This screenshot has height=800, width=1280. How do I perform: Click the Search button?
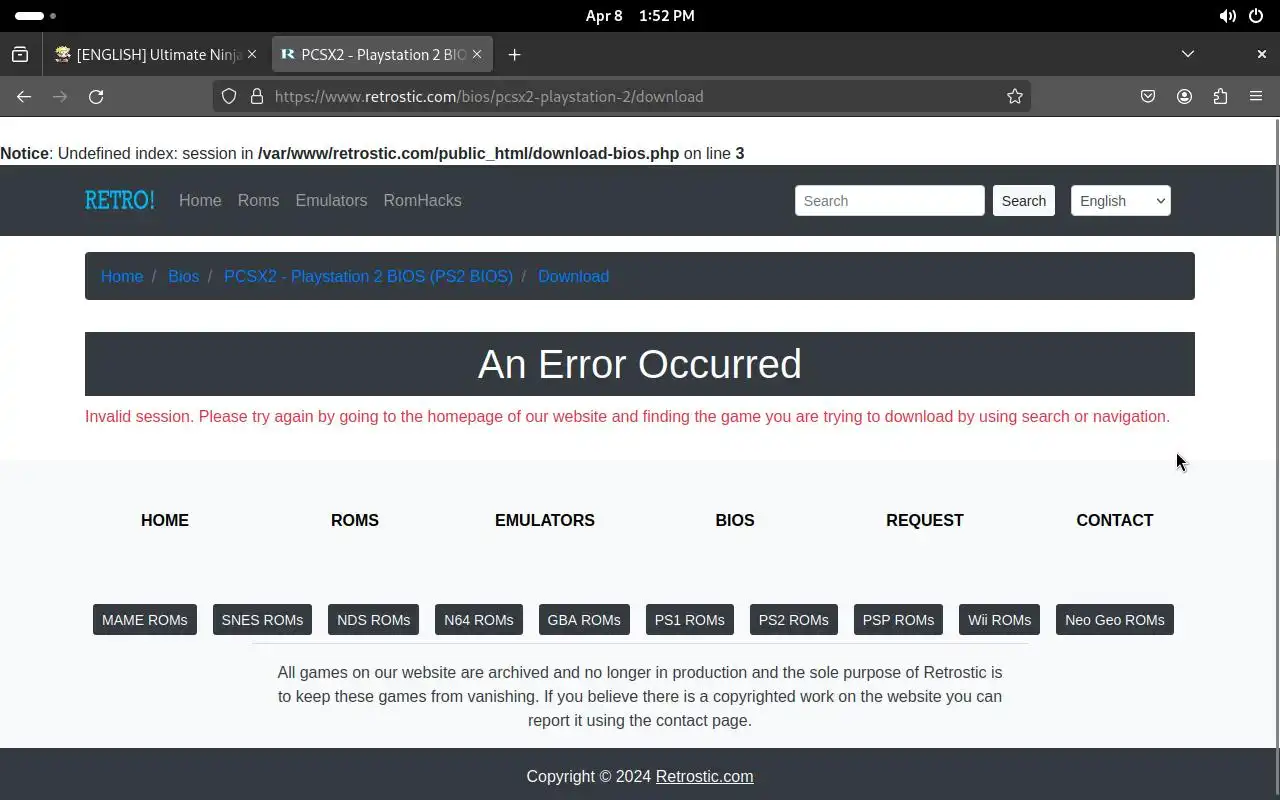(x=1023, y=201)
